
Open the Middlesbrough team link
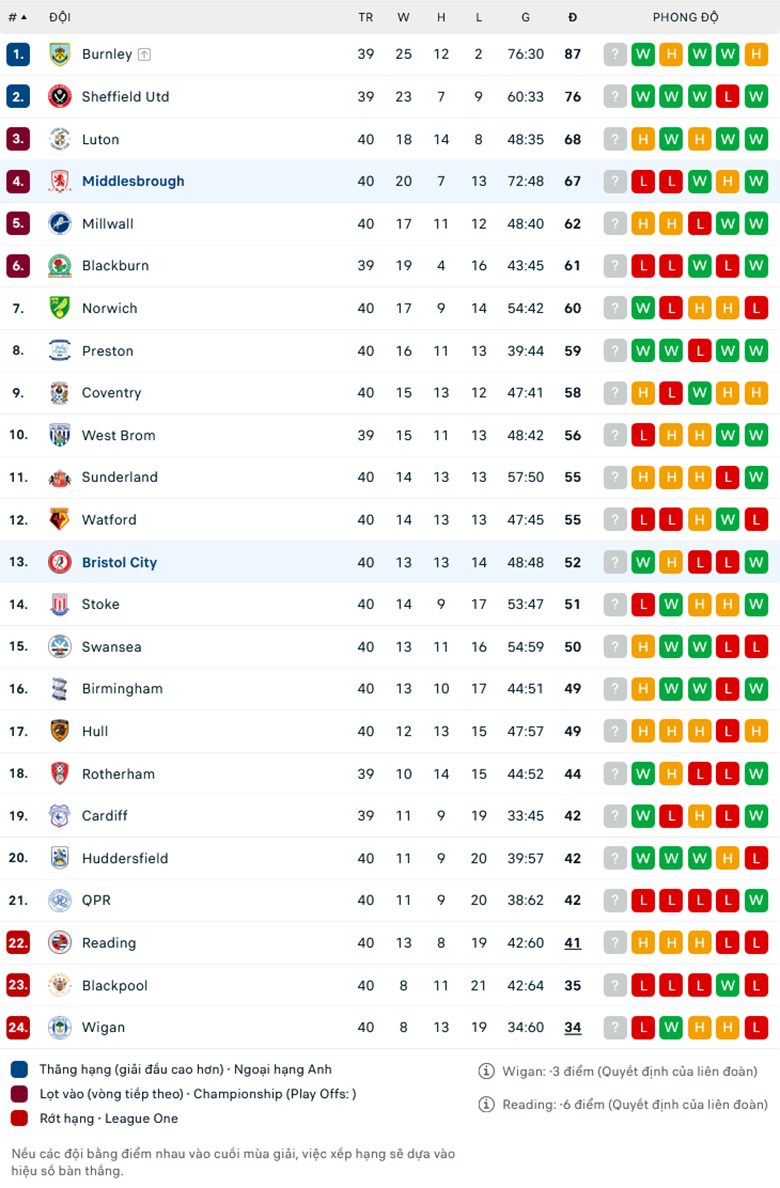[x=134, y=181]
